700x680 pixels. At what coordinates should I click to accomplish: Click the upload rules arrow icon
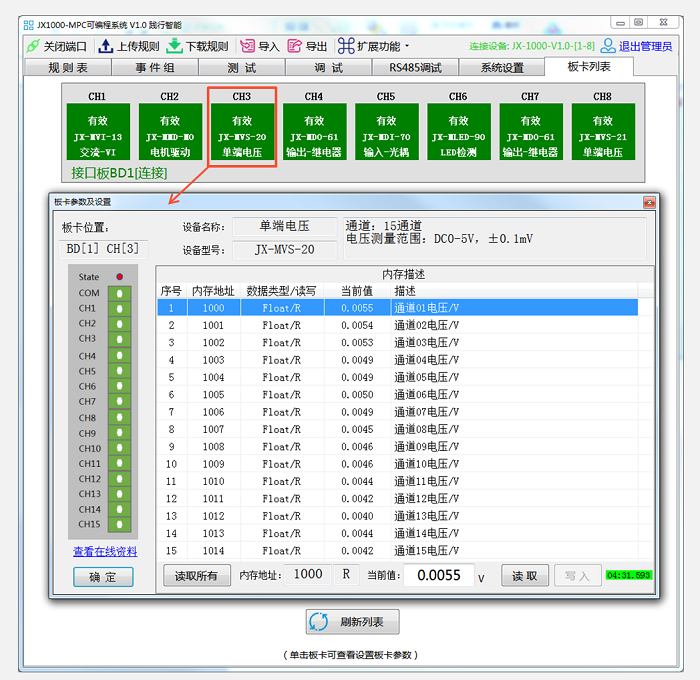pyautogui.click(x=105, y=46)
